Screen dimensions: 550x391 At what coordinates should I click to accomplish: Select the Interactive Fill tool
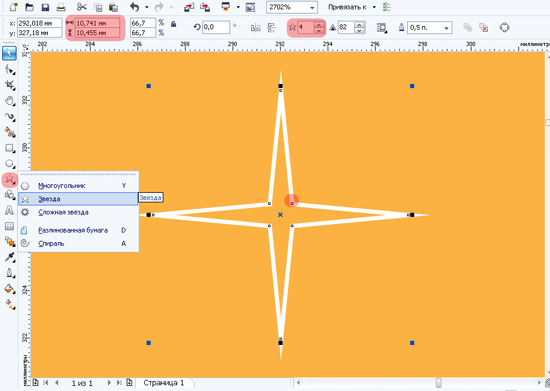click(9, 304)
